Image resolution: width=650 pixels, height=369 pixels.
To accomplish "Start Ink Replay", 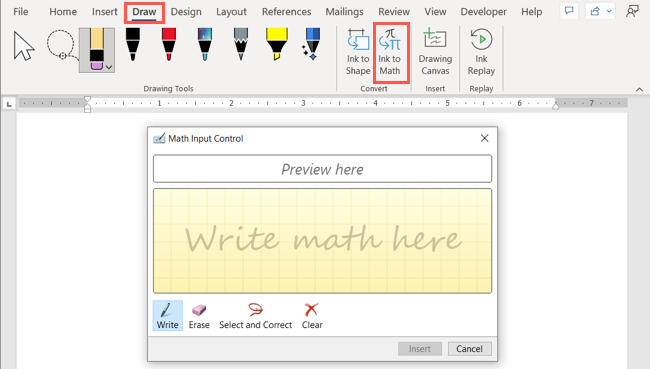I will click(481, 52).
